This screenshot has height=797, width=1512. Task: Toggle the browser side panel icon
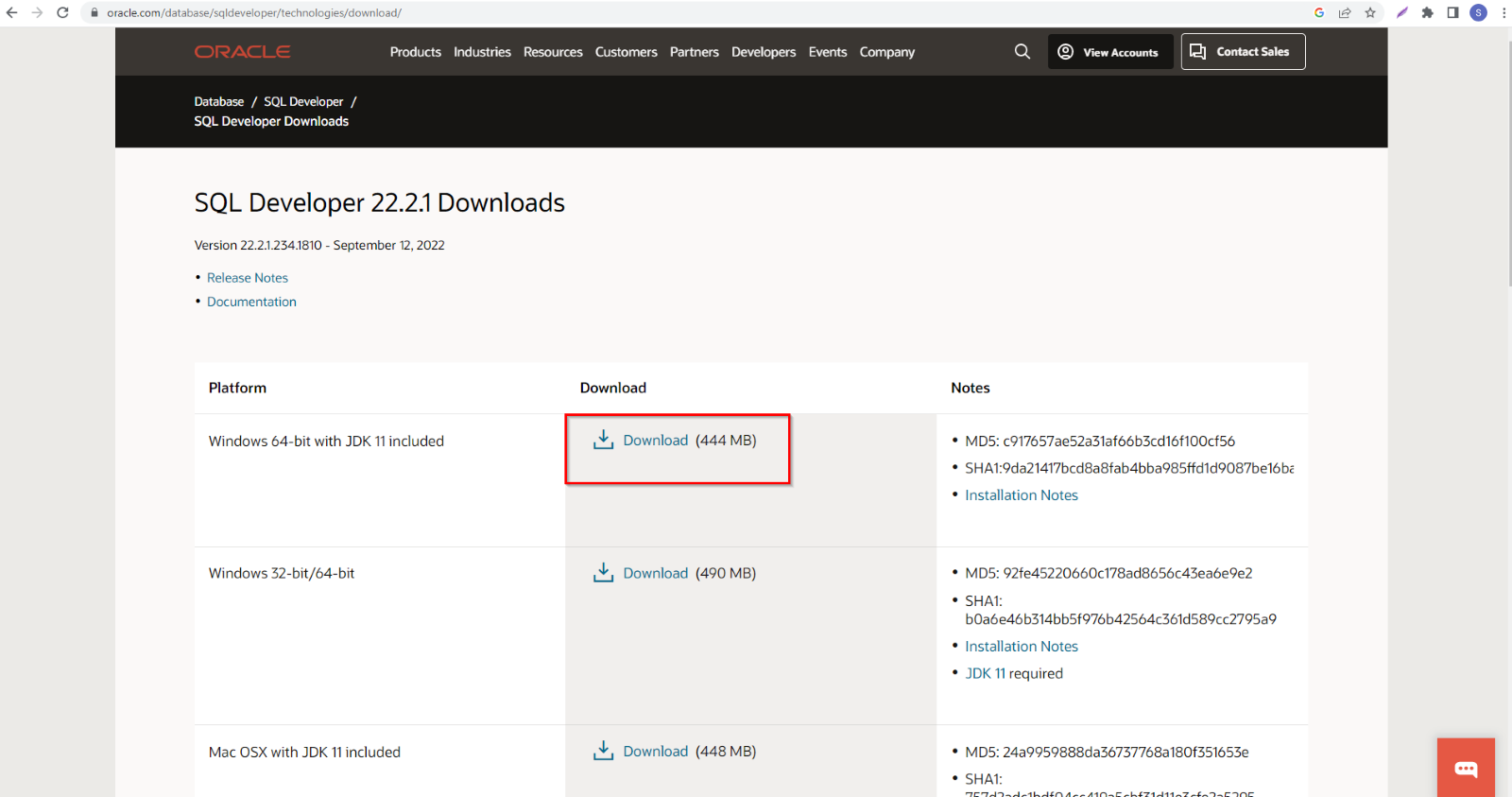pos(1452,12)
